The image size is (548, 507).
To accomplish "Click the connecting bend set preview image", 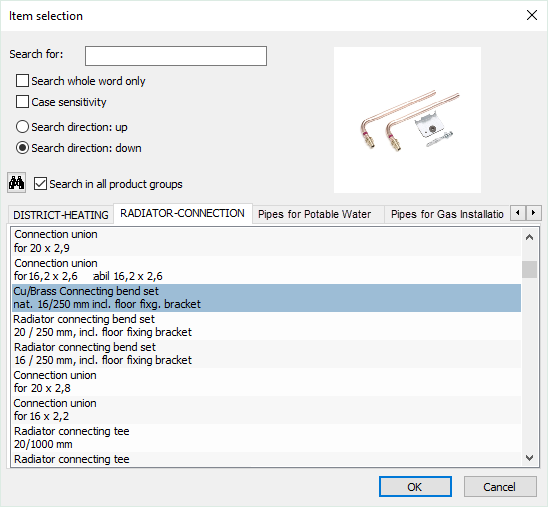I will tap(407, 120).
